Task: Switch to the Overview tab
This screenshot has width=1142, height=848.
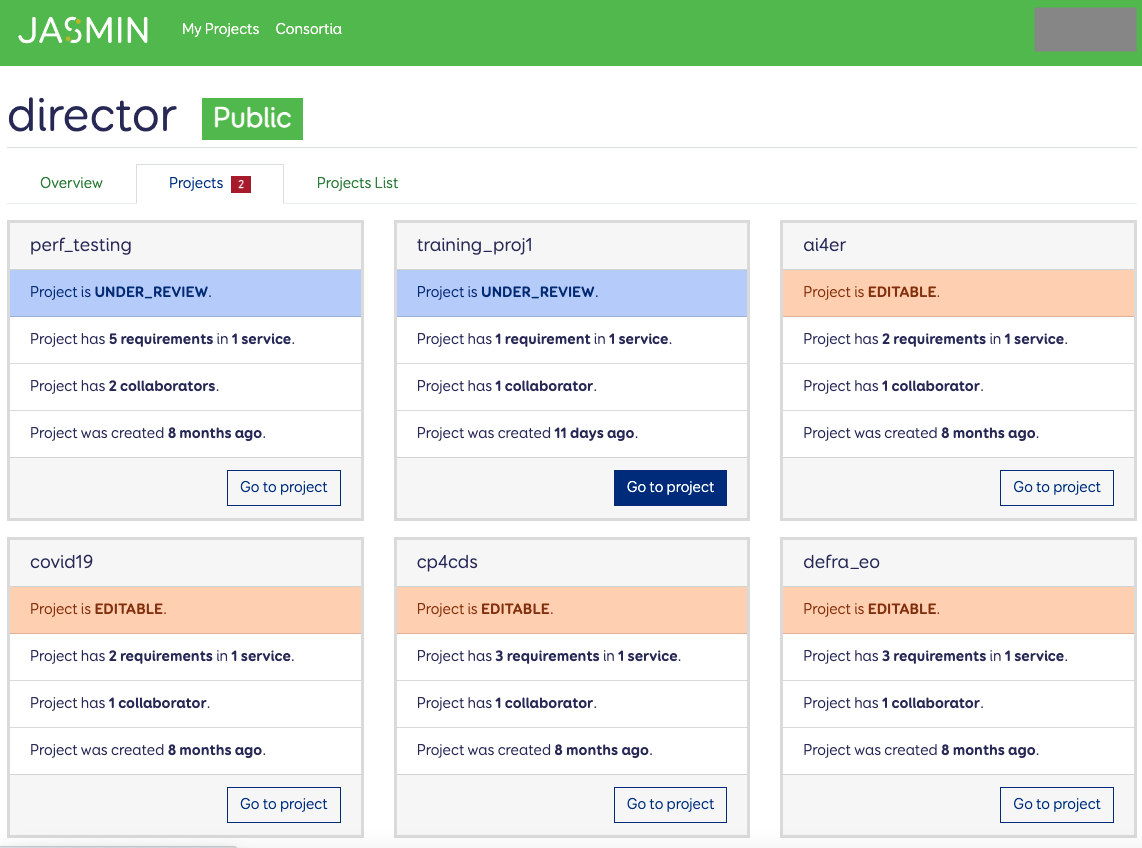Action: (71, 183)
